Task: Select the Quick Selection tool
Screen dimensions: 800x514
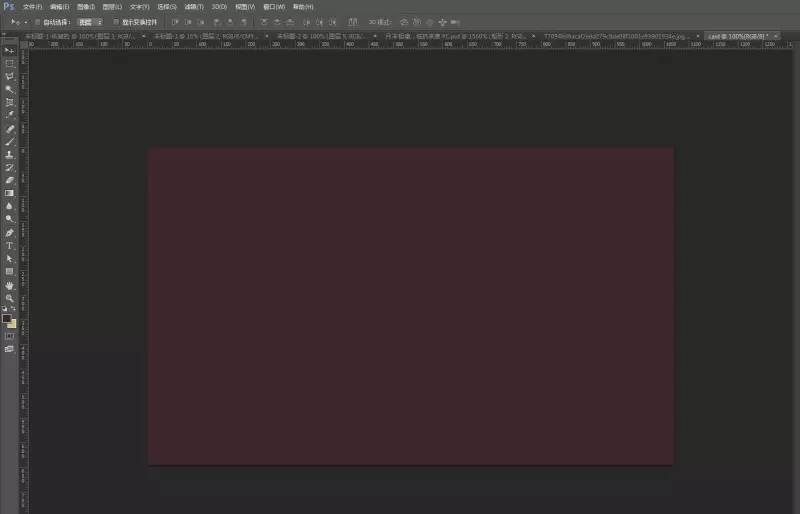Action: 9,89
